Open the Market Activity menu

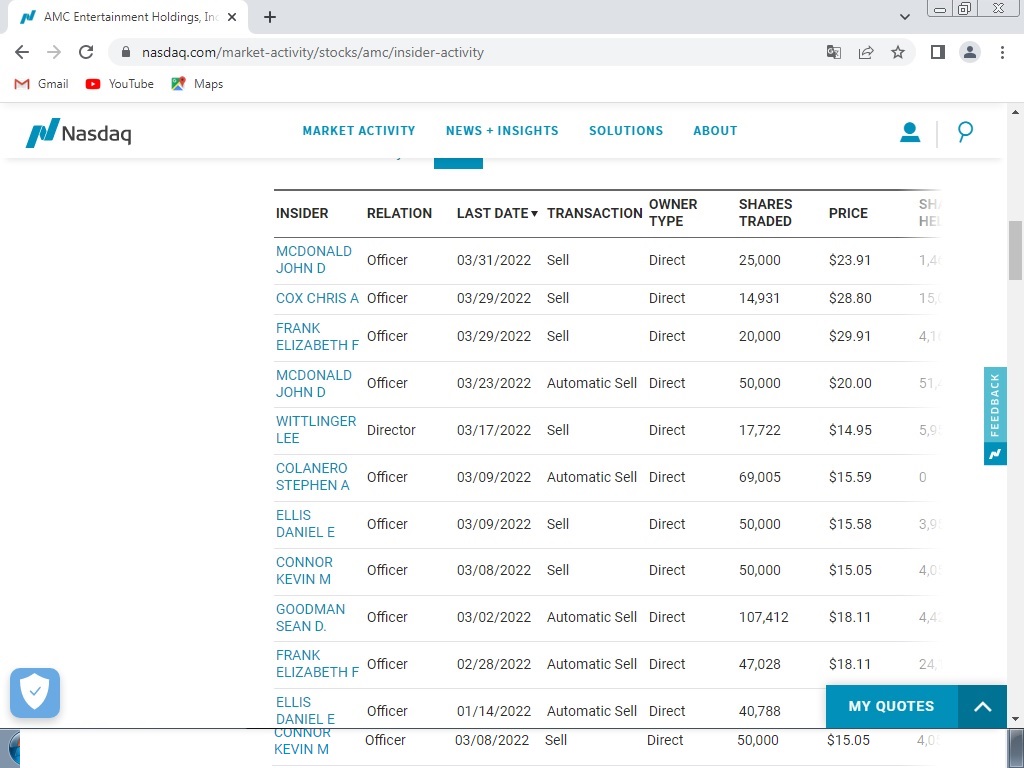pyautogui.click(x=359, y=131)
